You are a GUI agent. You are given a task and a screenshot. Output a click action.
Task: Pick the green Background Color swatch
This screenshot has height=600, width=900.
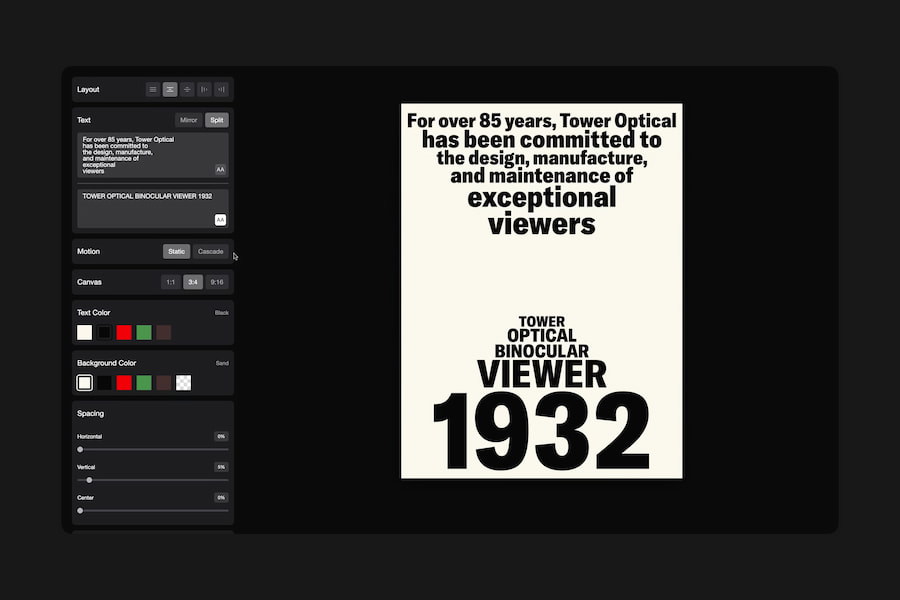click(144, 383)
